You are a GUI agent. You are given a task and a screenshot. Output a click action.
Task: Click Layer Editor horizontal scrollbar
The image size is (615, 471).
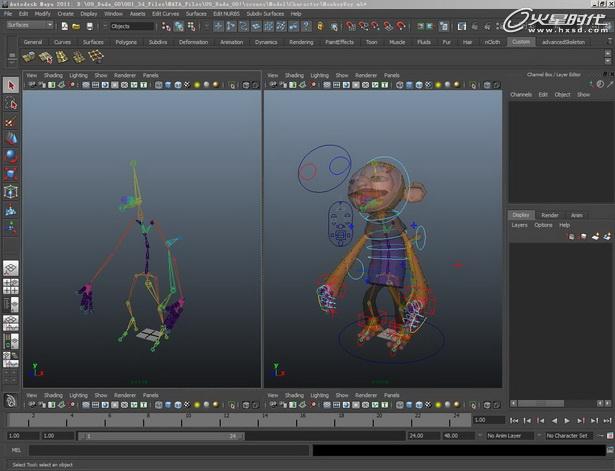pos(541,403)
